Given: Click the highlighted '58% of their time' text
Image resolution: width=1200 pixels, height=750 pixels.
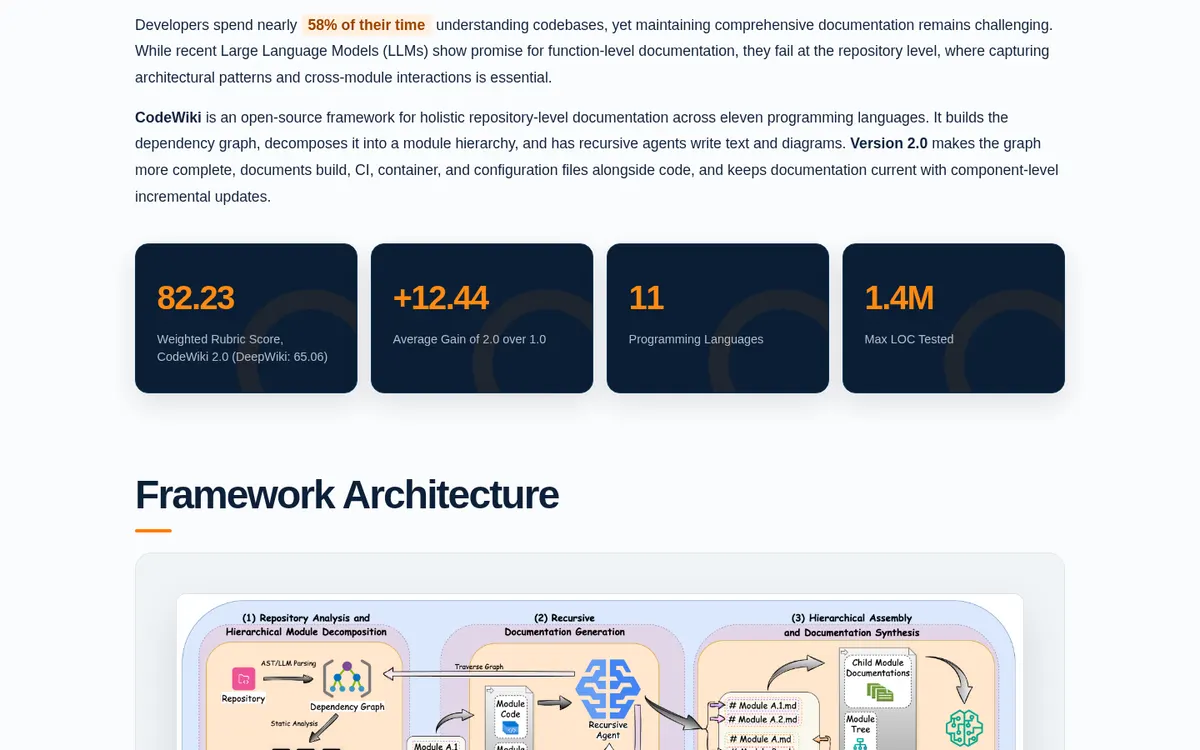Looking at the screenshot, I should tap(366, 25).
